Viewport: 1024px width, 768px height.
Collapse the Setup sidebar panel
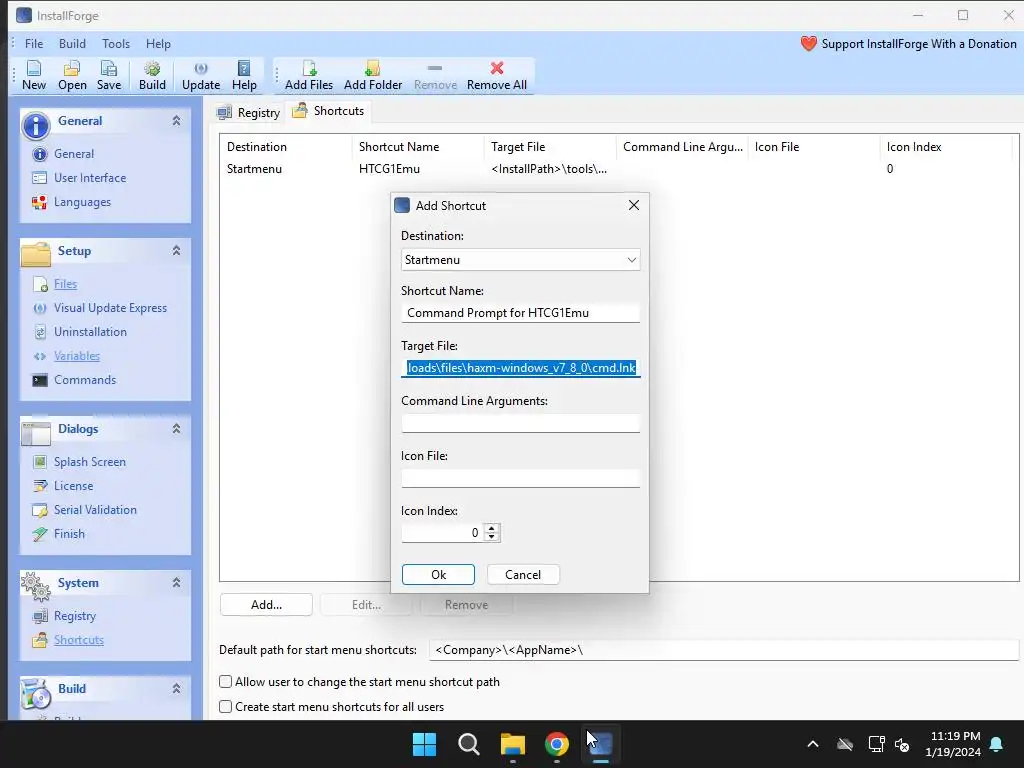tap(176, 251)
